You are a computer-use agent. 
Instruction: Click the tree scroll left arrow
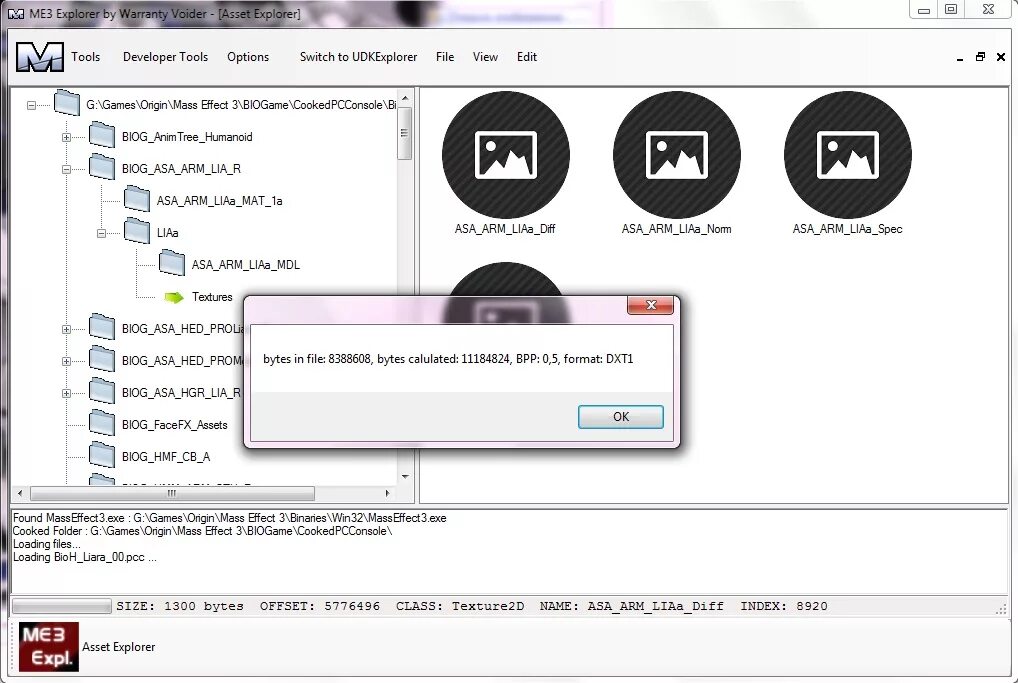[x=20, y=493]
